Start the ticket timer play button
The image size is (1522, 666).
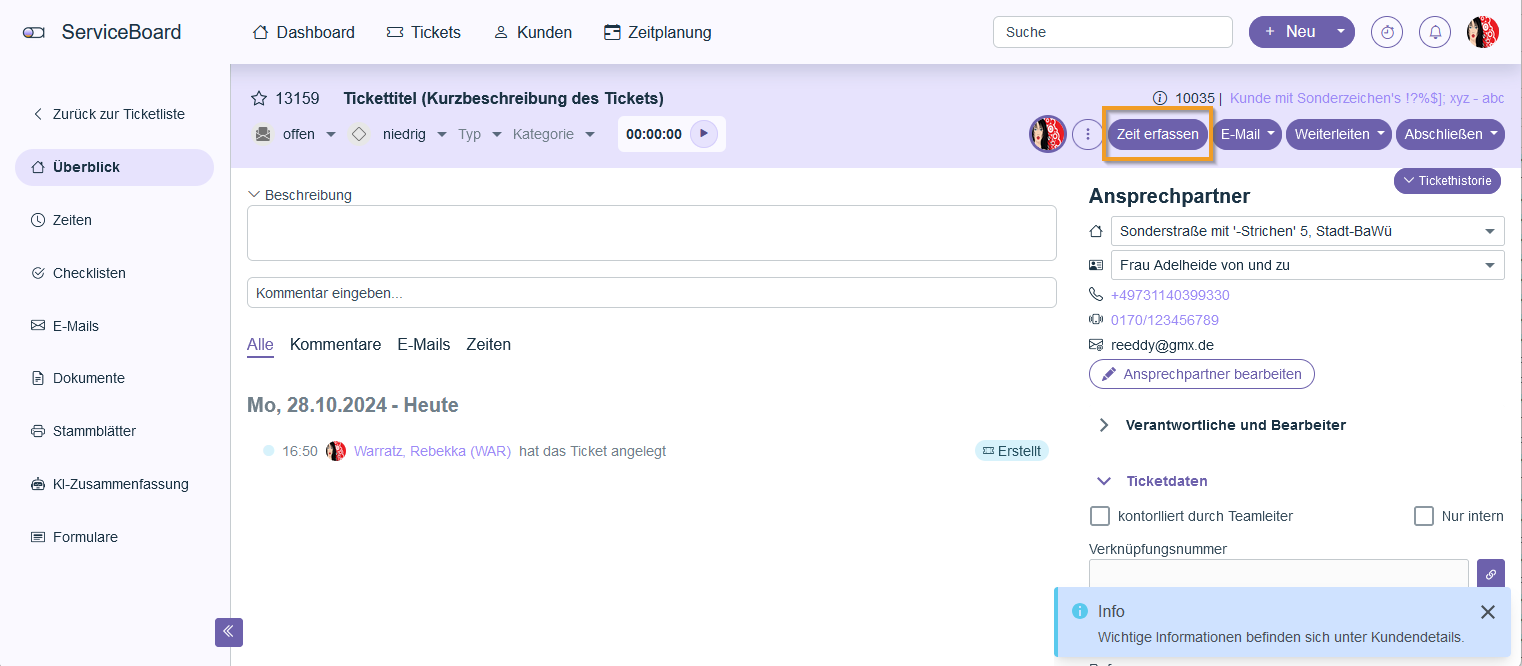pyautogui.click(x=704, y=134)
